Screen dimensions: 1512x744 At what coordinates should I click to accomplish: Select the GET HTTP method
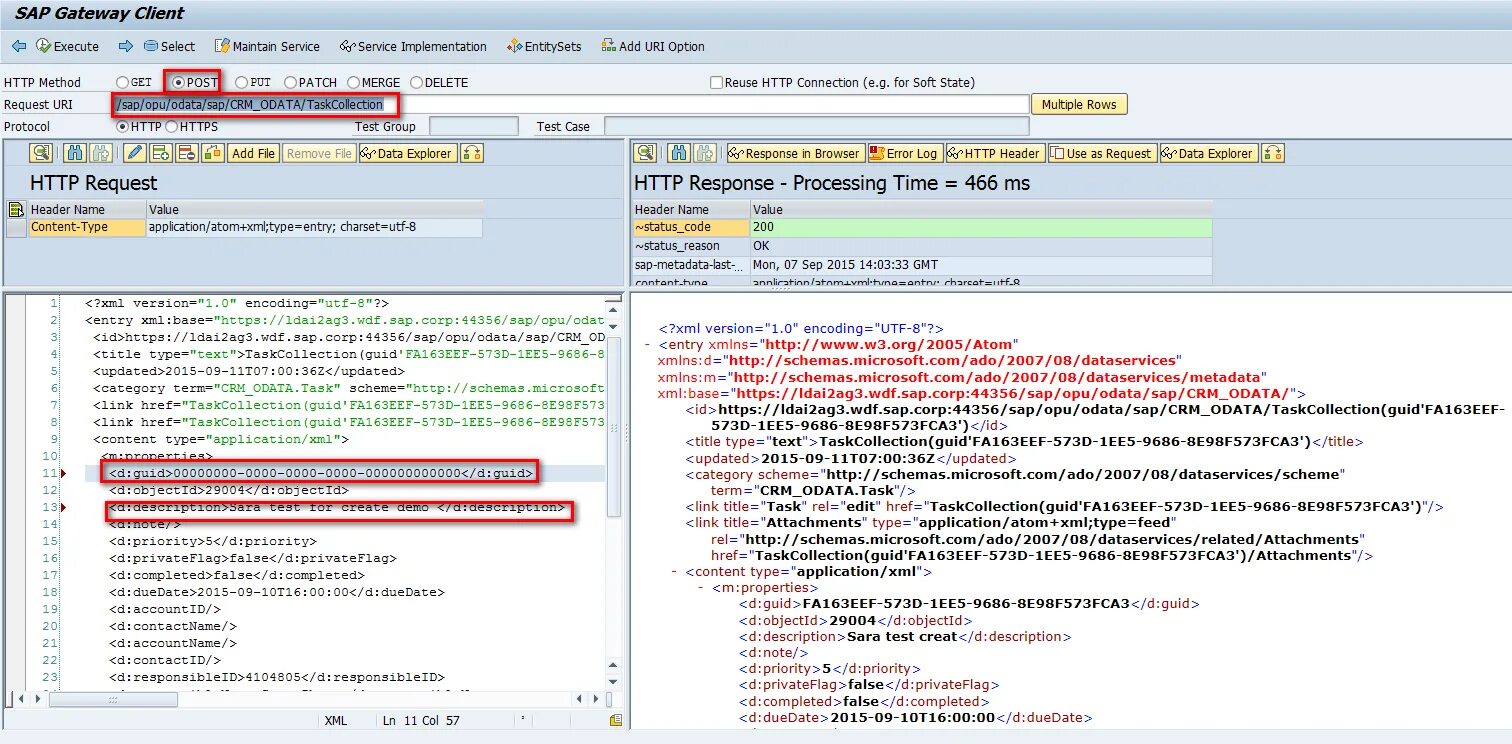coord(122,83)
